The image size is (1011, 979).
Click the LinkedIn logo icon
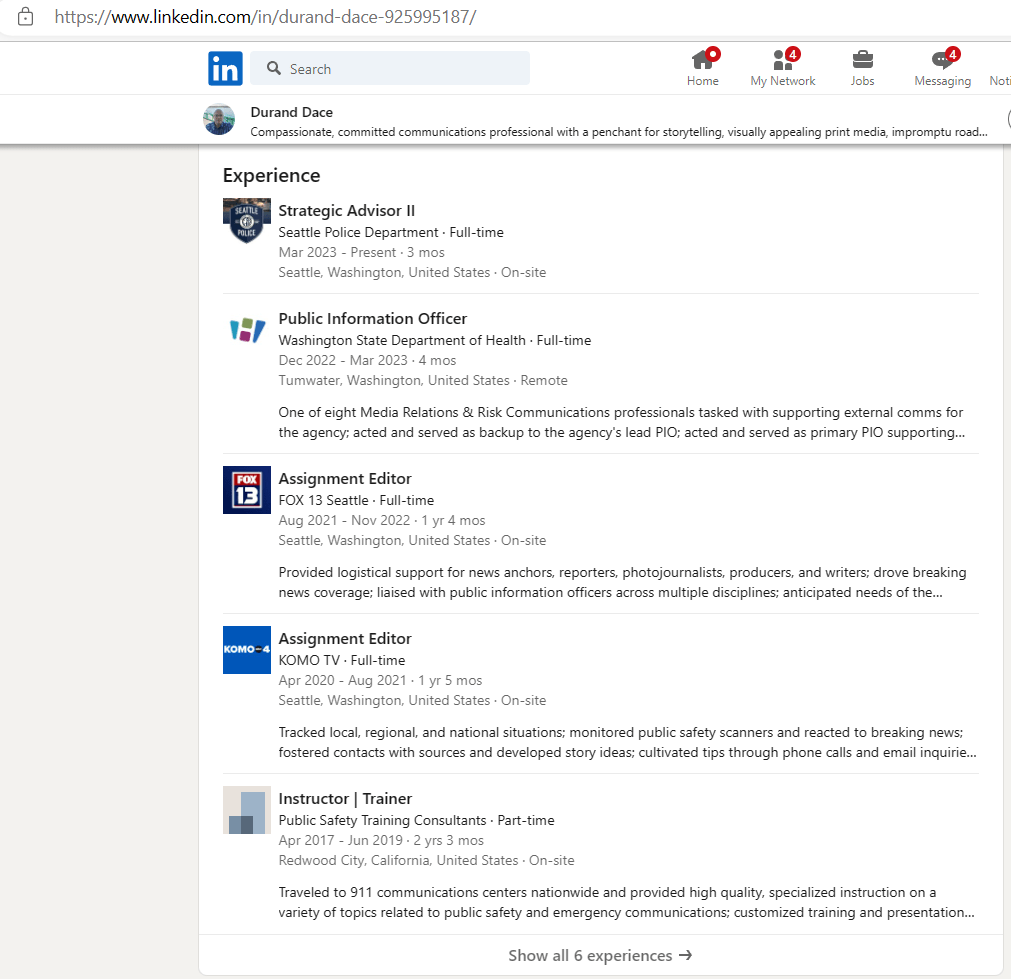[x=225, y=69]
